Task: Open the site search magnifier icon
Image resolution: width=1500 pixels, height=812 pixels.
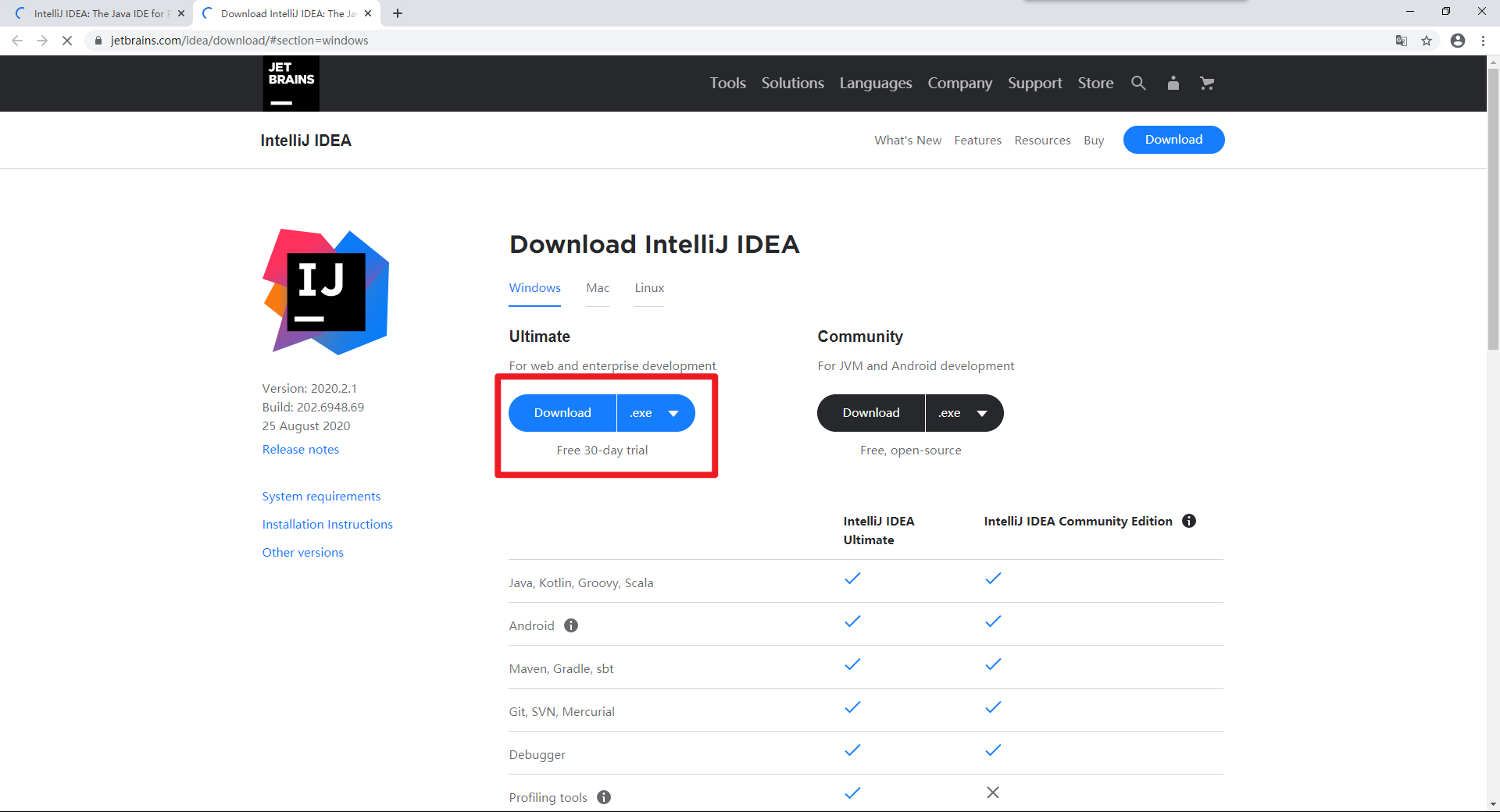Action: tap(1138, 83)
